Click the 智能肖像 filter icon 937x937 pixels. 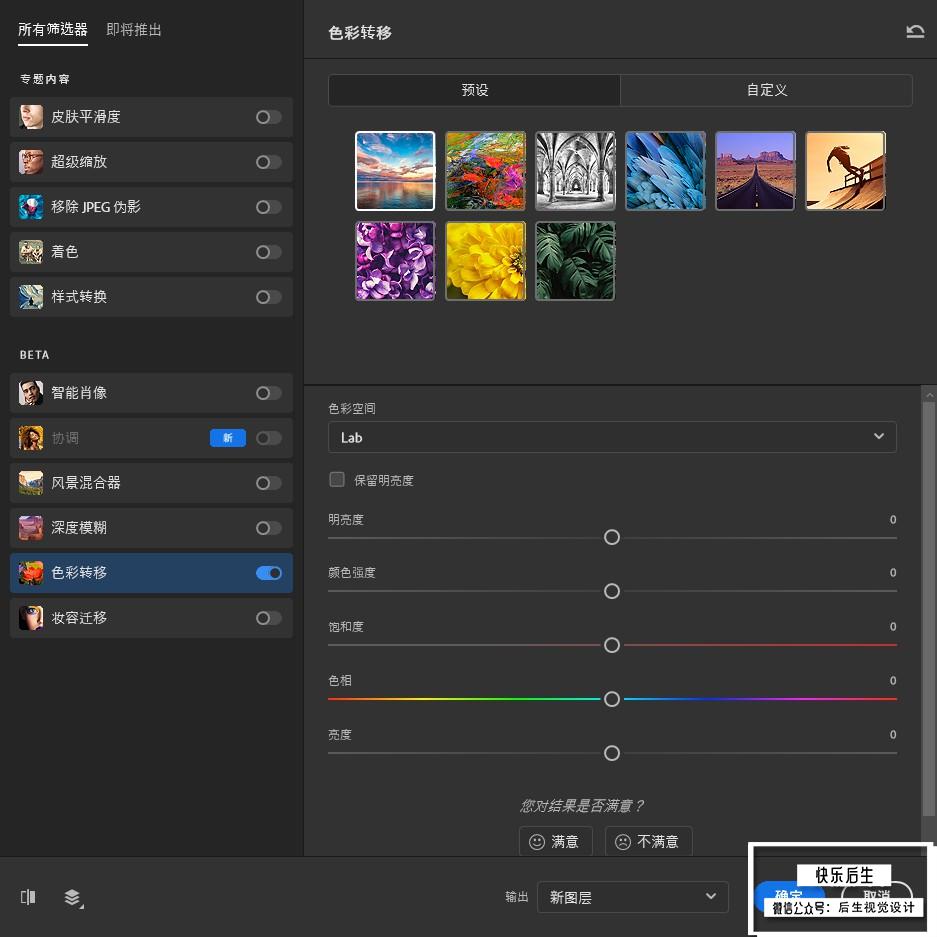31,393
